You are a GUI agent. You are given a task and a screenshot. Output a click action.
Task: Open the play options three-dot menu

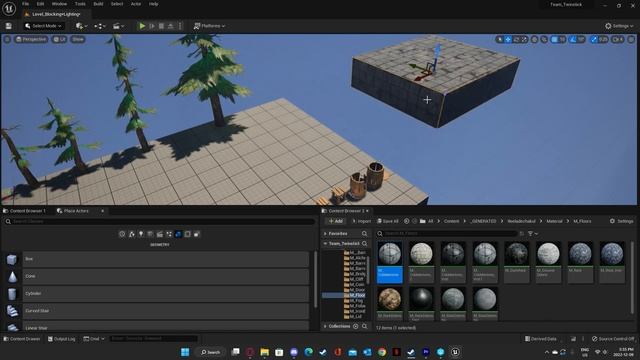coord(180,26)
